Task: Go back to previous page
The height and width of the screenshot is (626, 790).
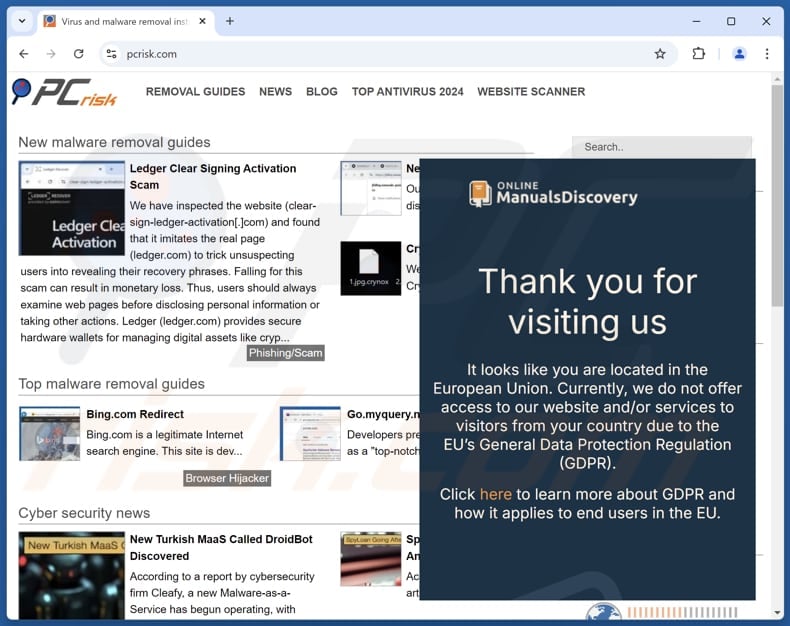Action: pos(24,54)
